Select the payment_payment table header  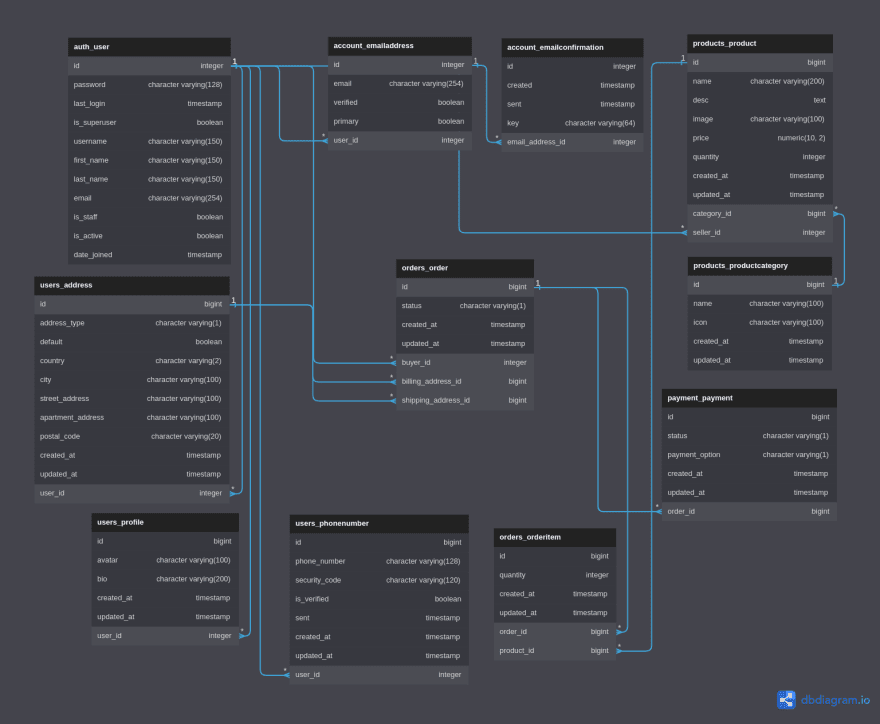(x=749, y=398)
